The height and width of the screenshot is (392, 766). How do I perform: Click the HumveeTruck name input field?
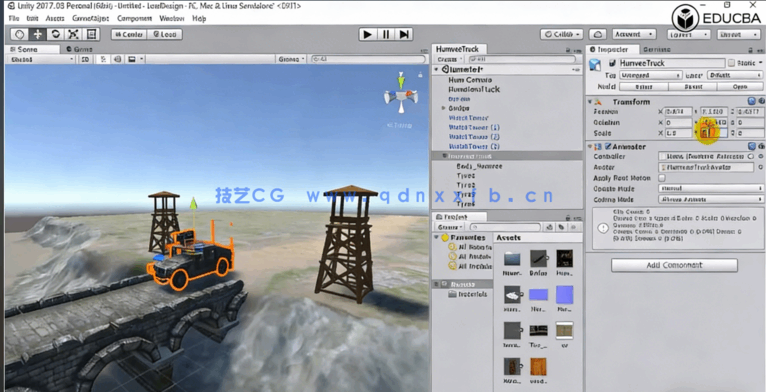(x=672, y=63)
